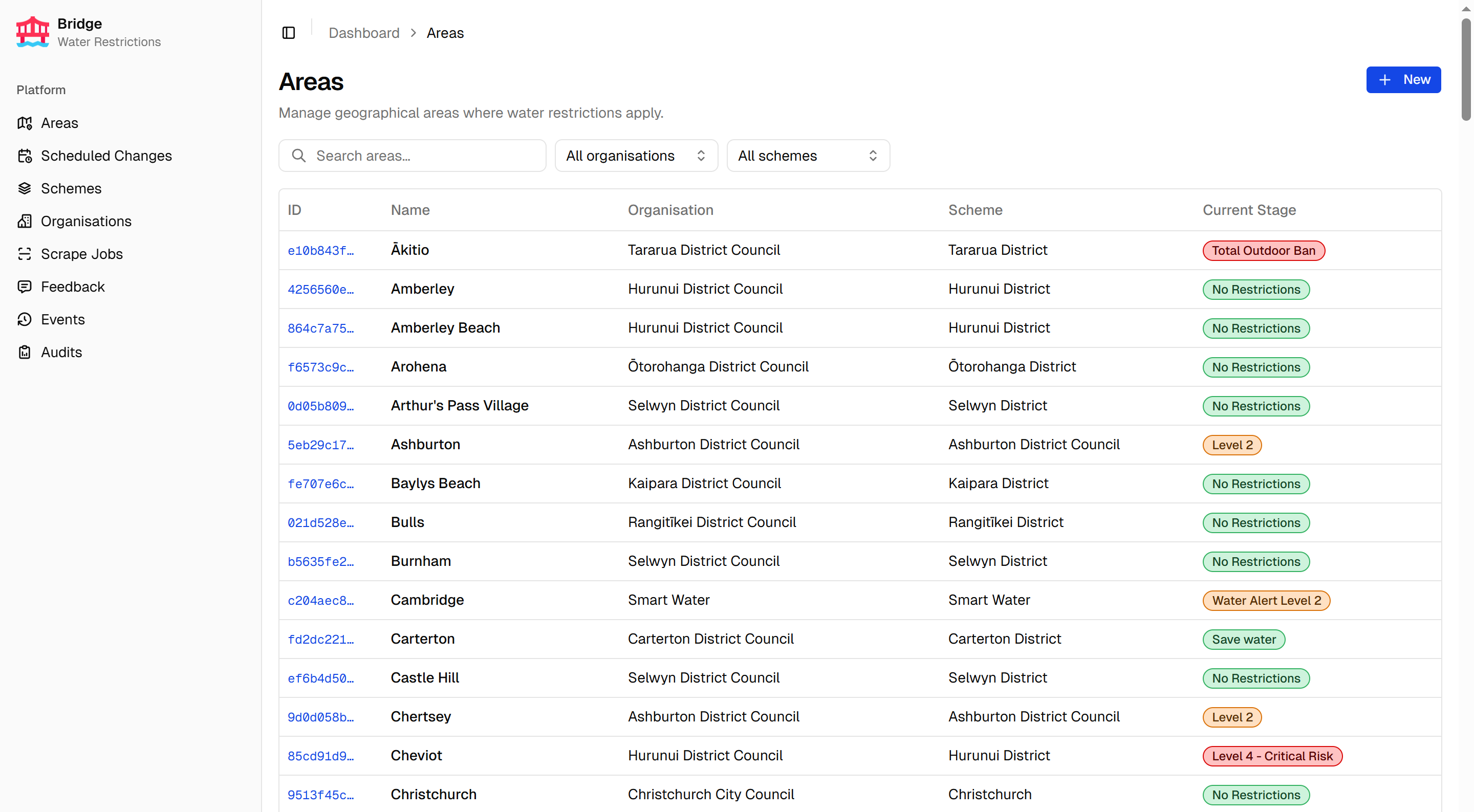Open the Feedback message icon
The image size is (1474, 812).
(25, 286)
